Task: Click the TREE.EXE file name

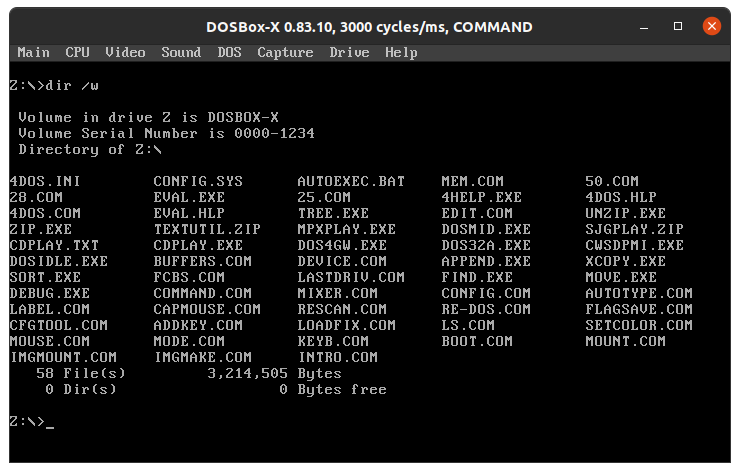Action: (x=333, y=213)
